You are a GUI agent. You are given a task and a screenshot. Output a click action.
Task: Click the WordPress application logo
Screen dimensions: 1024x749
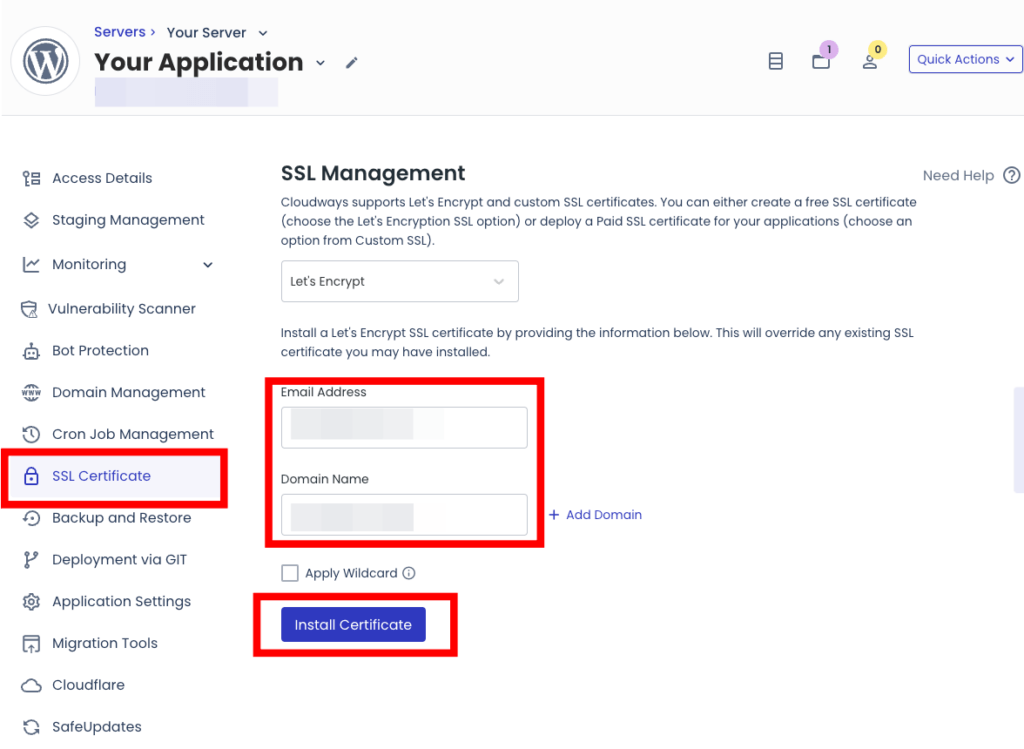(45, 62)
